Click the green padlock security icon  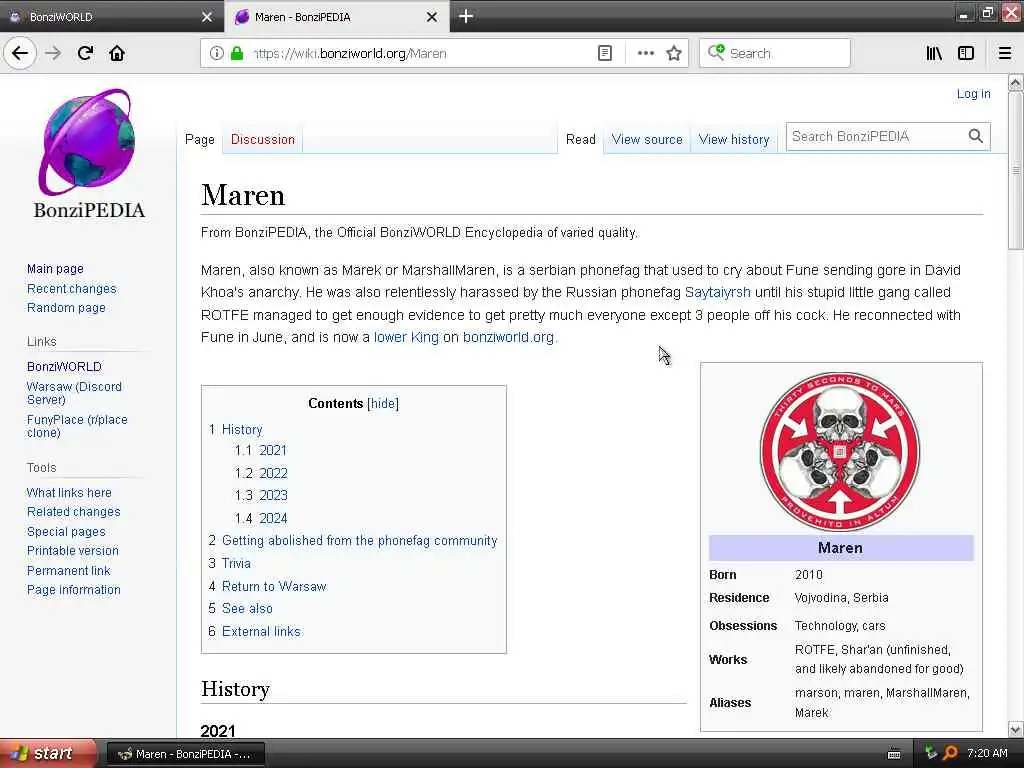(x=236, y=53)
